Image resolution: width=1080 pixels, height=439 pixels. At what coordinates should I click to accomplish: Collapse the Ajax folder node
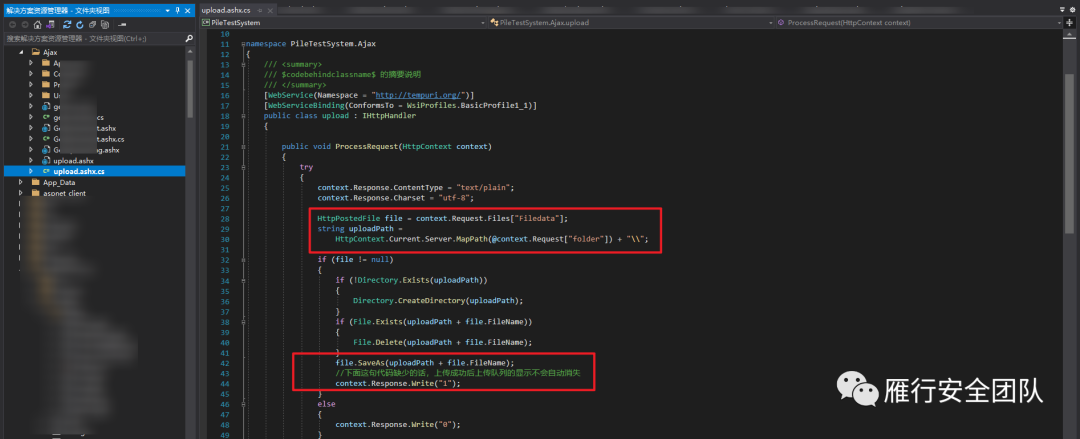tap(21, 52)
